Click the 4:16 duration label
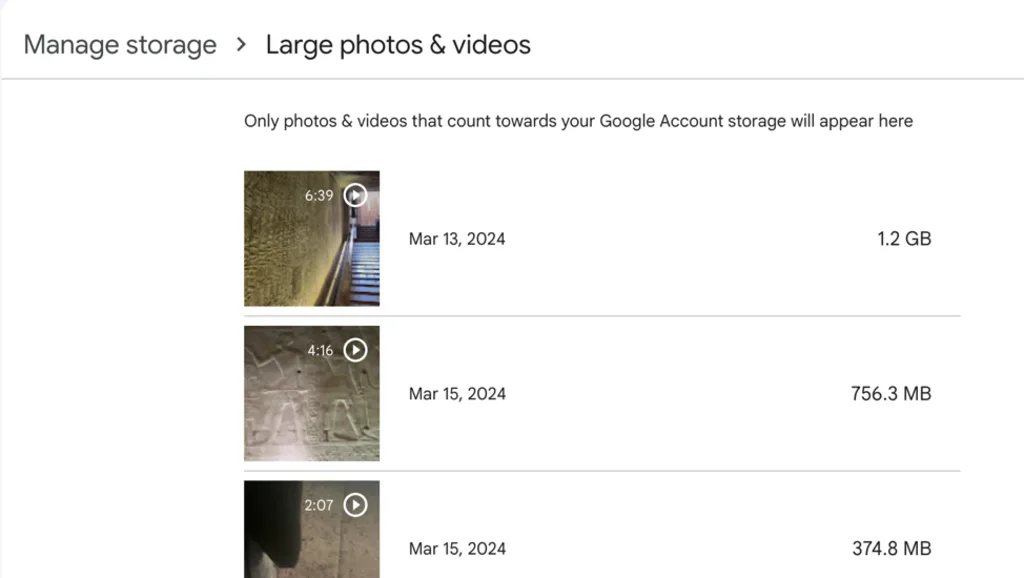 pyautogui.click(x=320, y=351)
